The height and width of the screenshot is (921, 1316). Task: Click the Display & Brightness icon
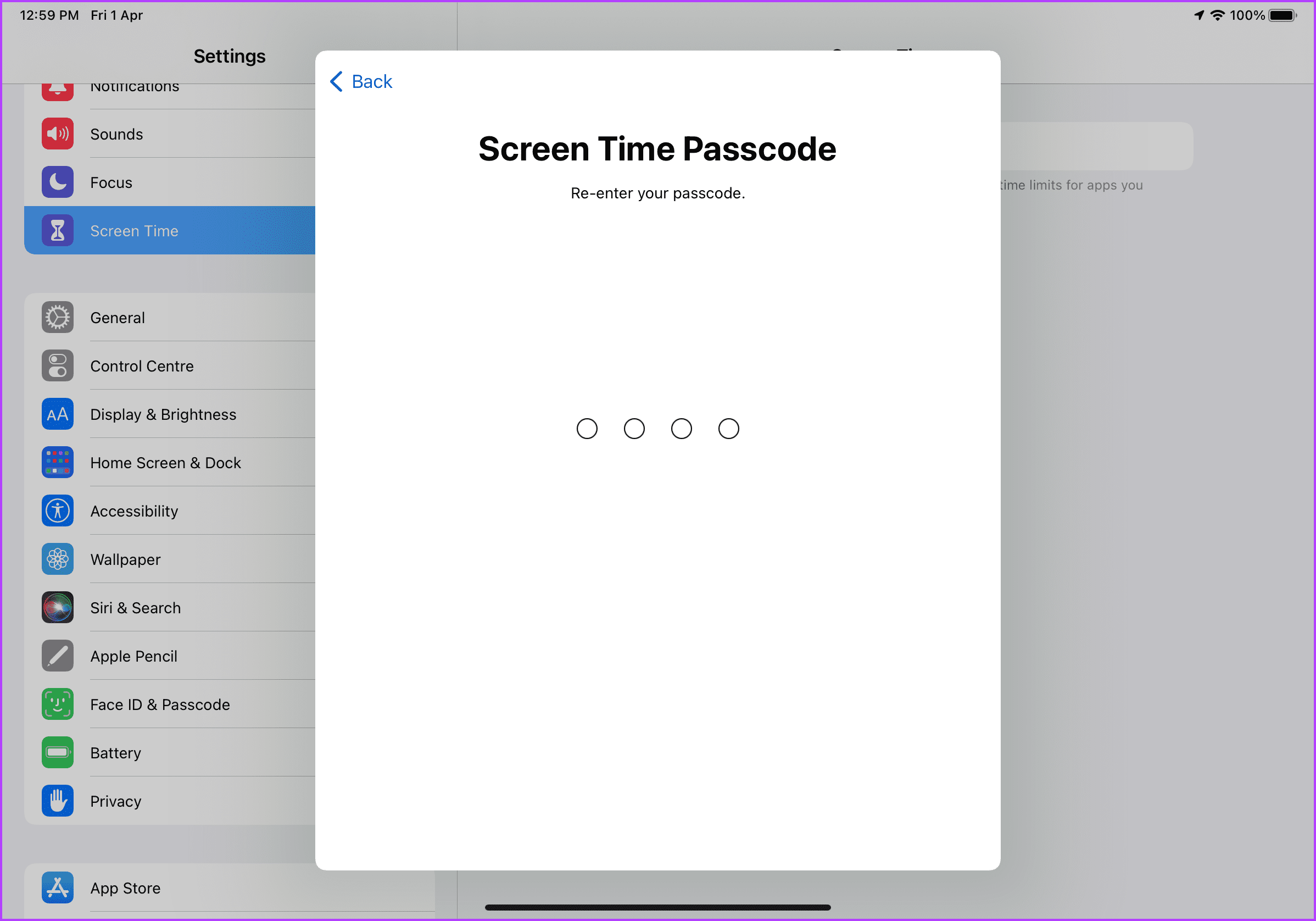[x=58, y=413]
